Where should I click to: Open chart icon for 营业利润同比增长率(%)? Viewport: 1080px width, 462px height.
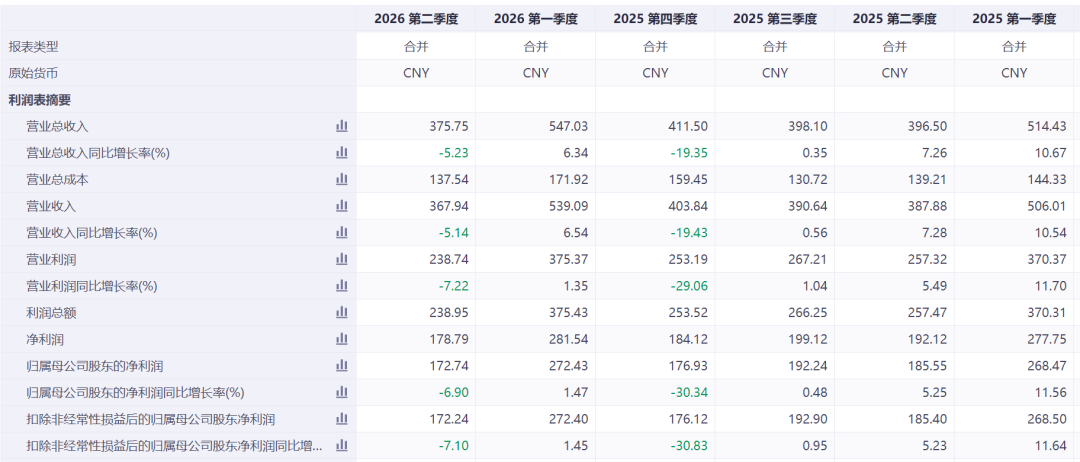tap(341, 286)
